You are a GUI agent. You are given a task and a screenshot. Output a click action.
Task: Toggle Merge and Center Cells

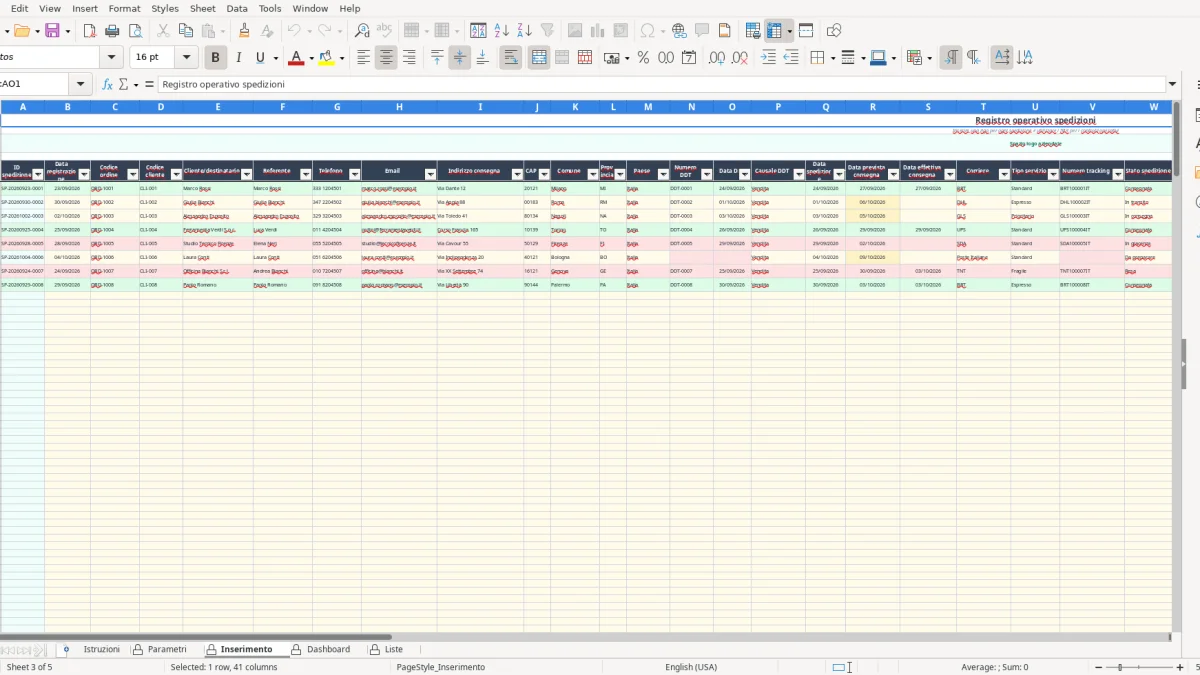point(539,58)
